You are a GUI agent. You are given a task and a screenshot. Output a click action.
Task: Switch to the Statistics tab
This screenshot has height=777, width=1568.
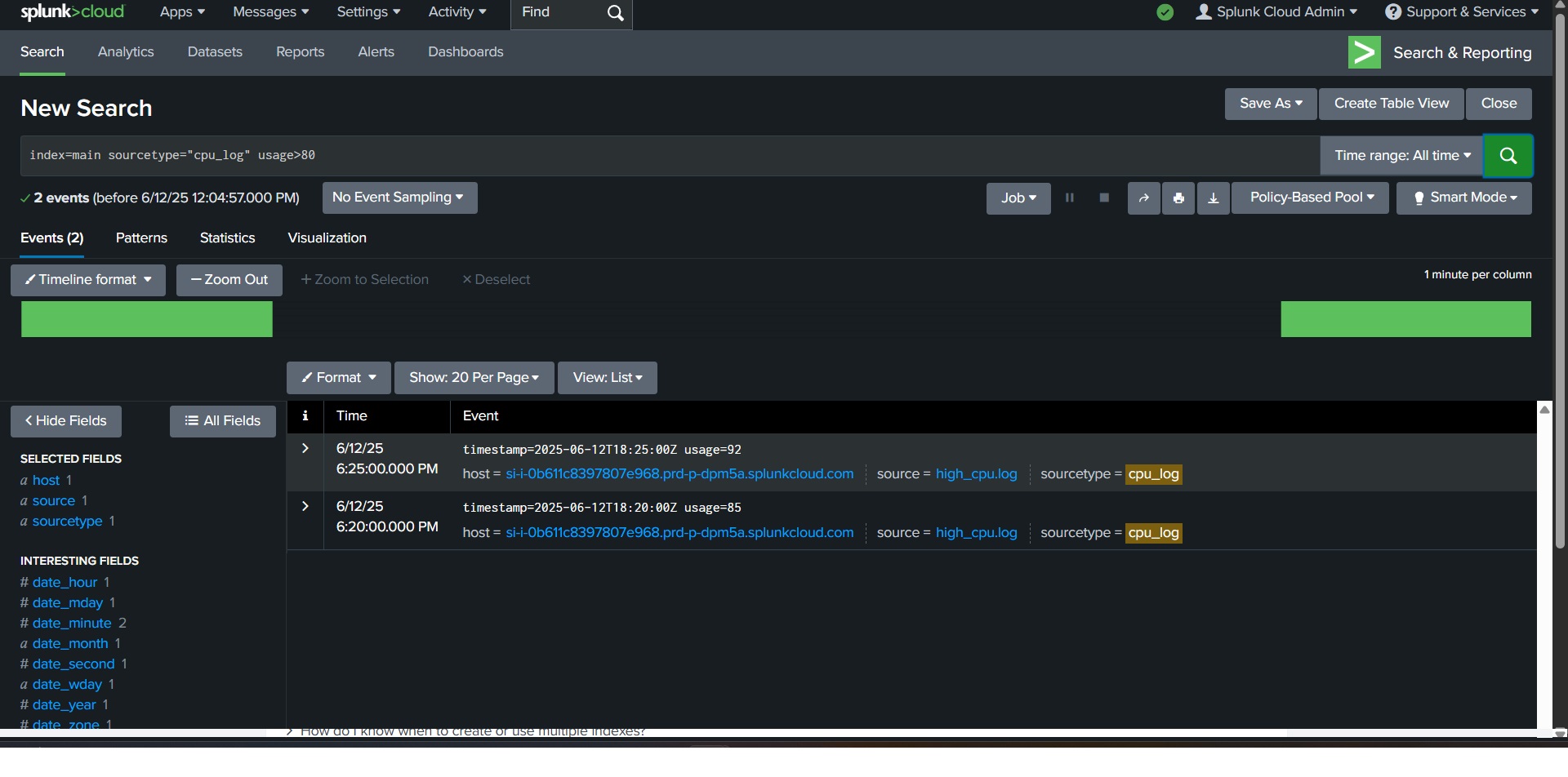pyautogui.click(x=228, y=238)
